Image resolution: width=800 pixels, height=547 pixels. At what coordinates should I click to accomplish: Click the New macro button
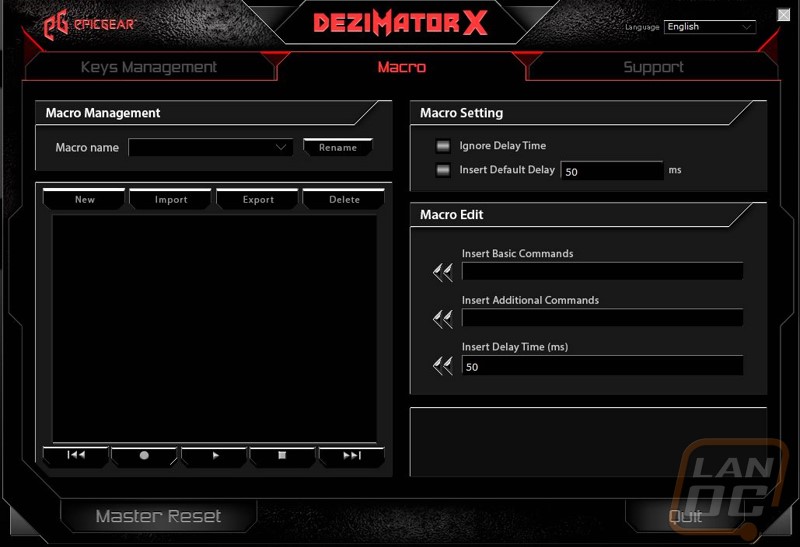coord(85,199)
